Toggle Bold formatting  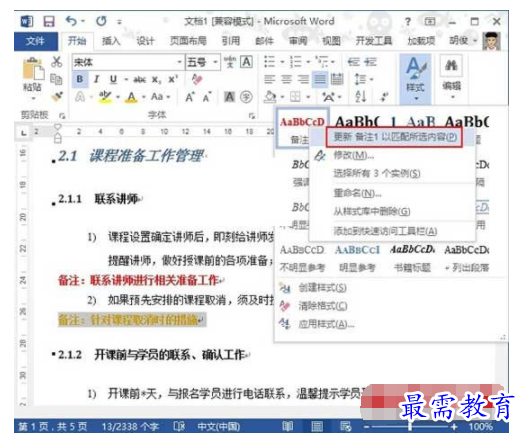coord(80,79)
